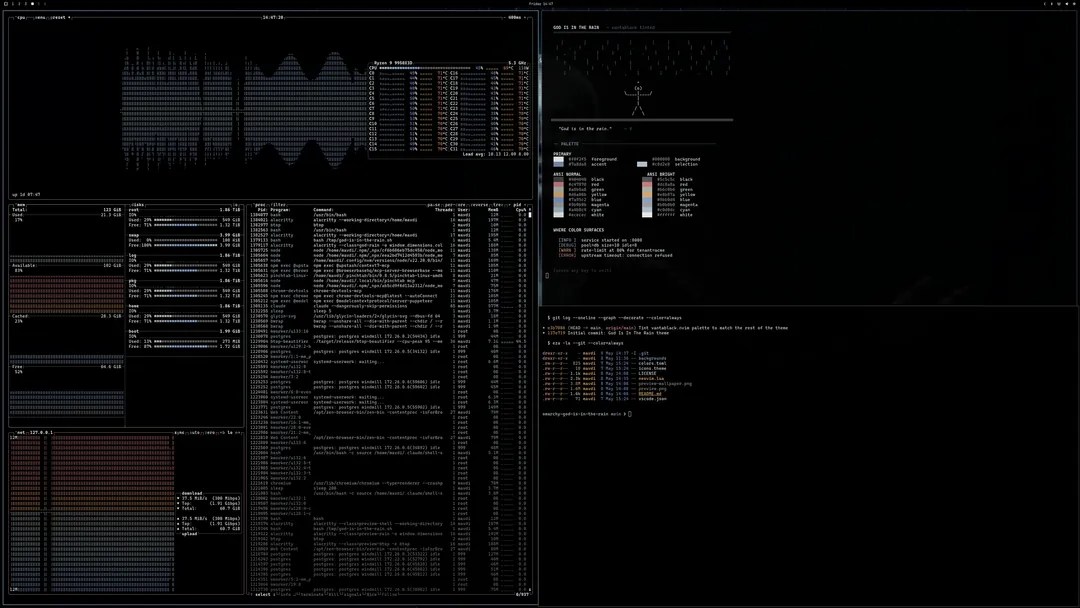Viewport: 1080px width, 608px height.
Task: Click terminate in btop bottom bar
Action: point(312,594)
